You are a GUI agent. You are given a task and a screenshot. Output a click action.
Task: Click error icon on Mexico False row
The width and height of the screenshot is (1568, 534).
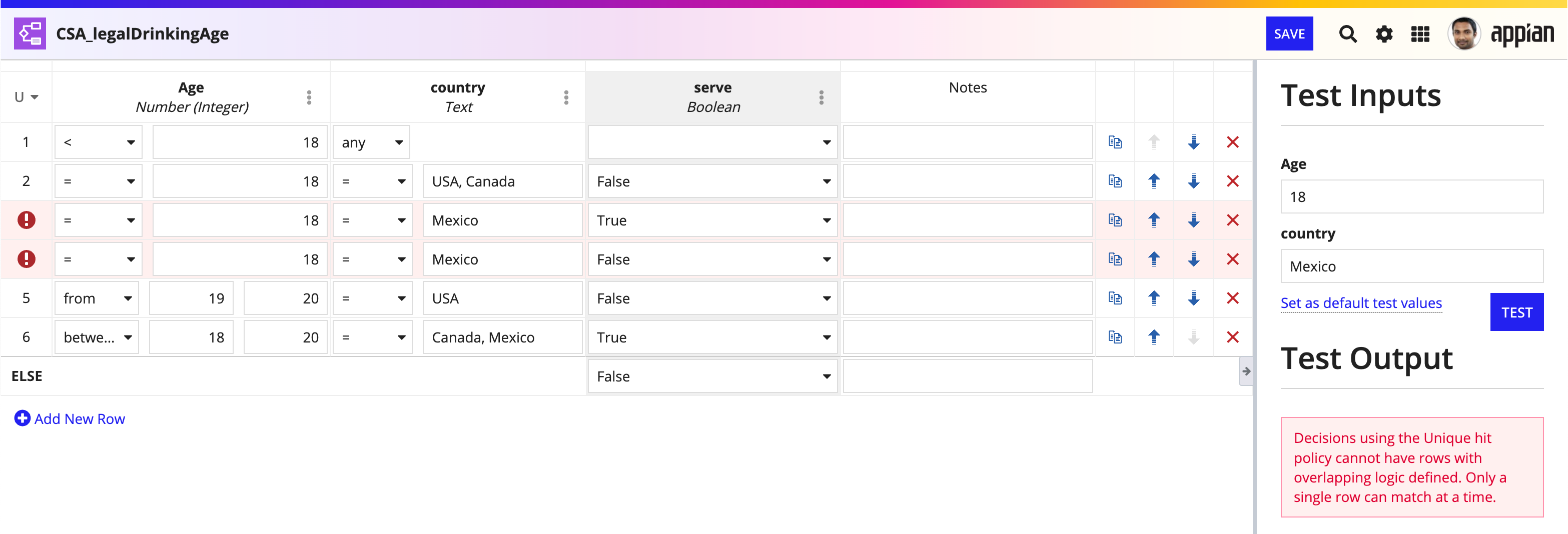(26, 259)
